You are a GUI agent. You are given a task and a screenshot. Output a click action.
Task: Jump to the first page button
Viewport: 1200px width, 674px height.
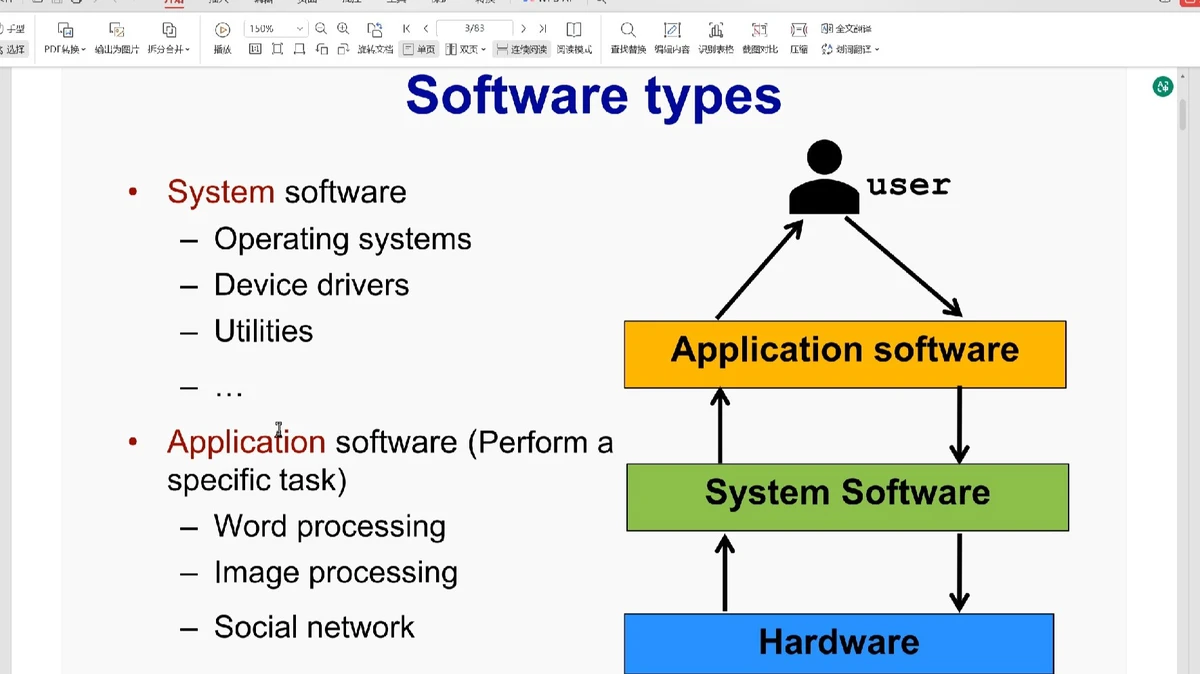point(406,29)
